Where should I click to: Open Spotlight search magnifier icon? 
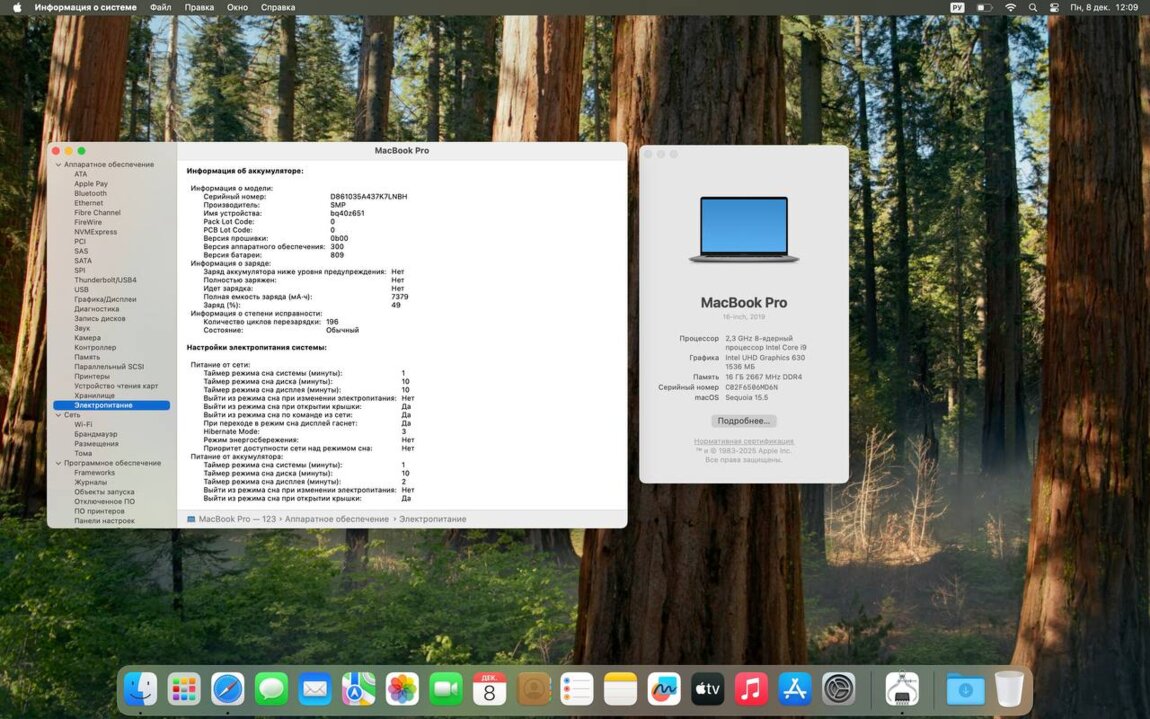[1033, 7]
